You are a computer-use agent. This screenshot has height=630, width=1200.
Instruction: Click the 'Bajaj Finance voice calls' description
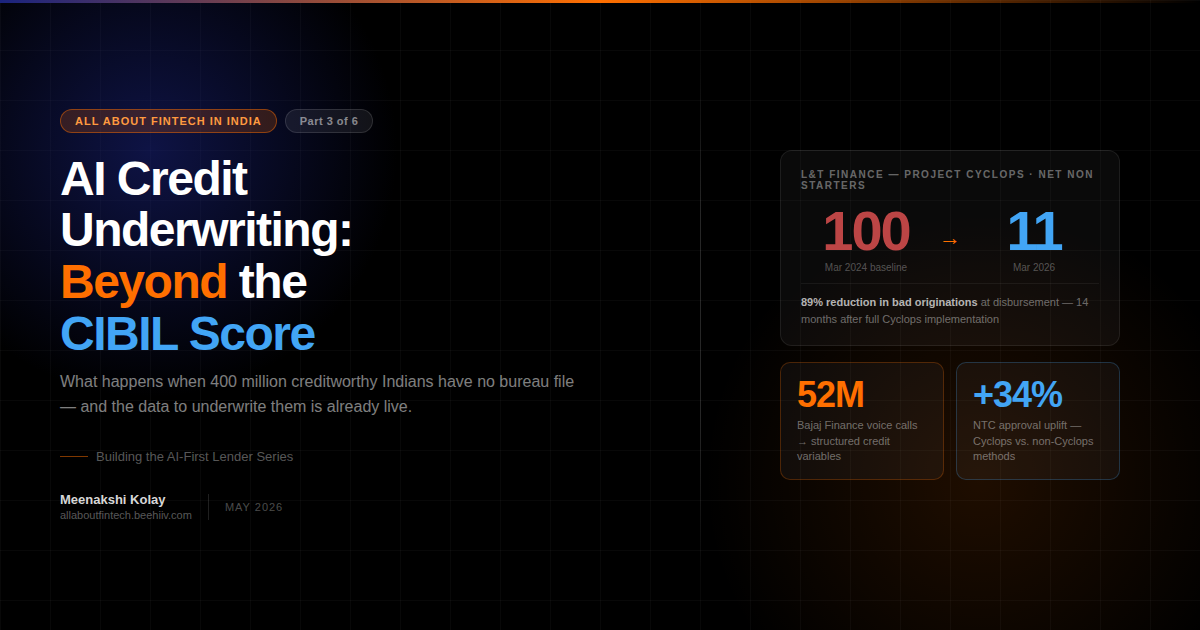tap(857, 440)
